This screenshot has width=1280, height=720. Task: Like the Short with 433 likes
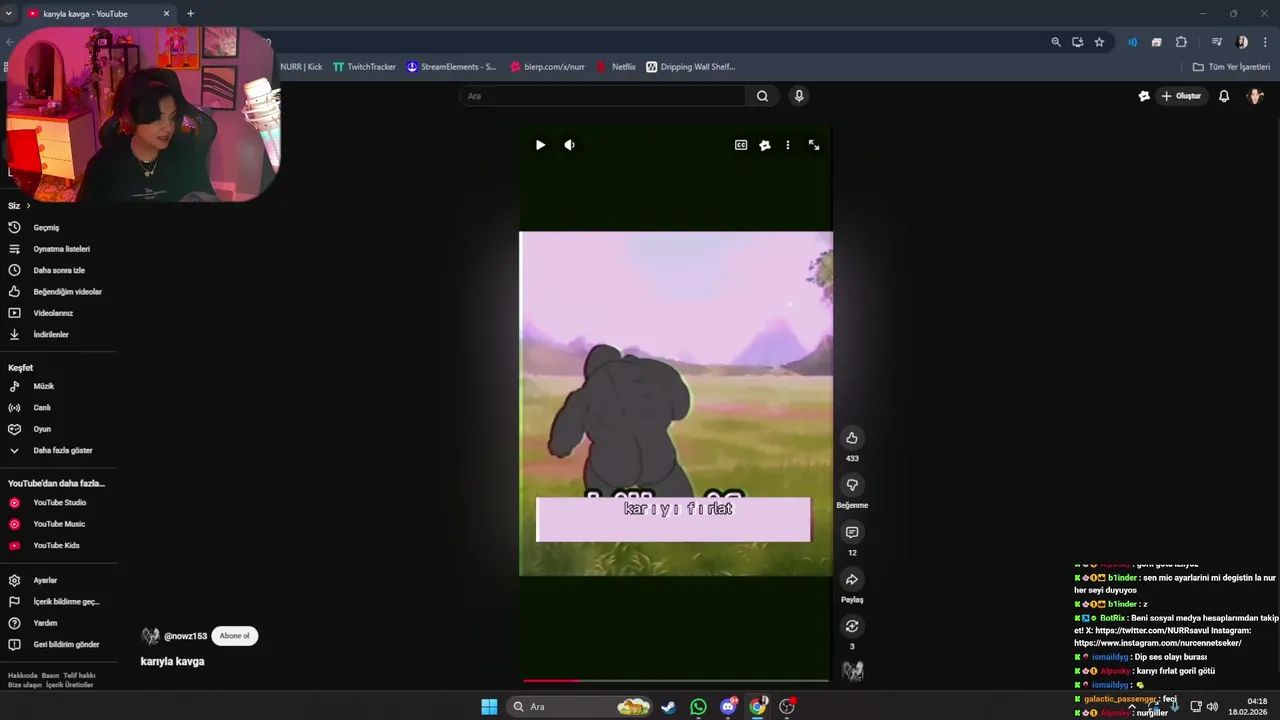[x=852, y=438]
